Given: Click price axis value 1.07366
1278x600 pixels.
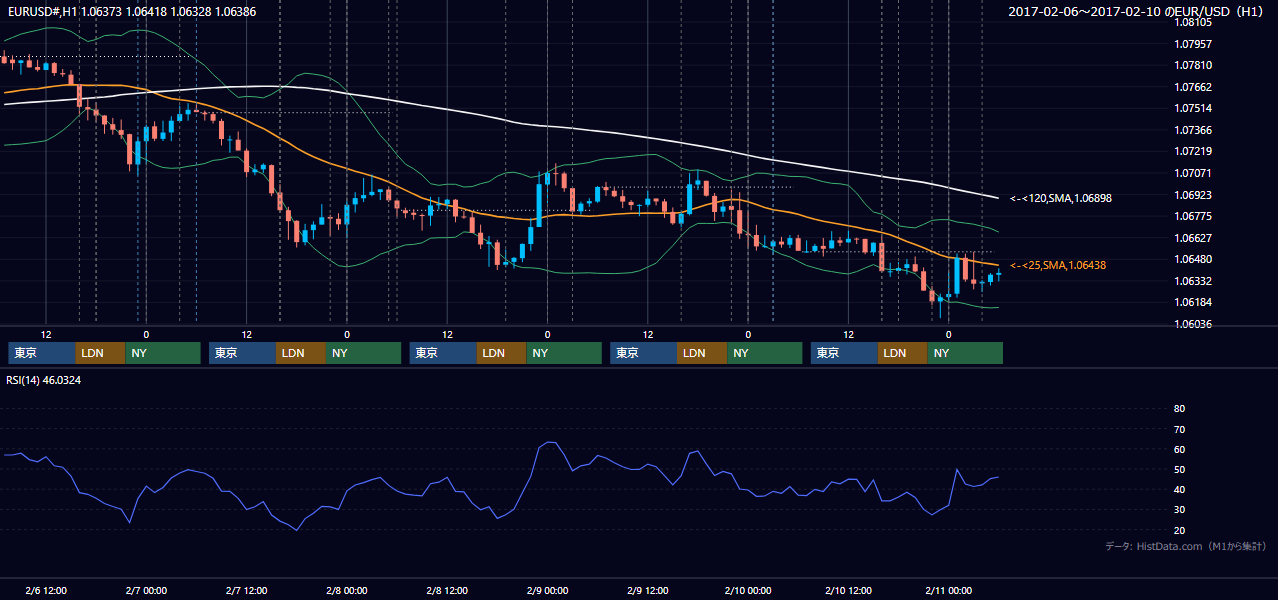Looking at the screenshot, I should pyautogui.click(x=1193, y=130).
